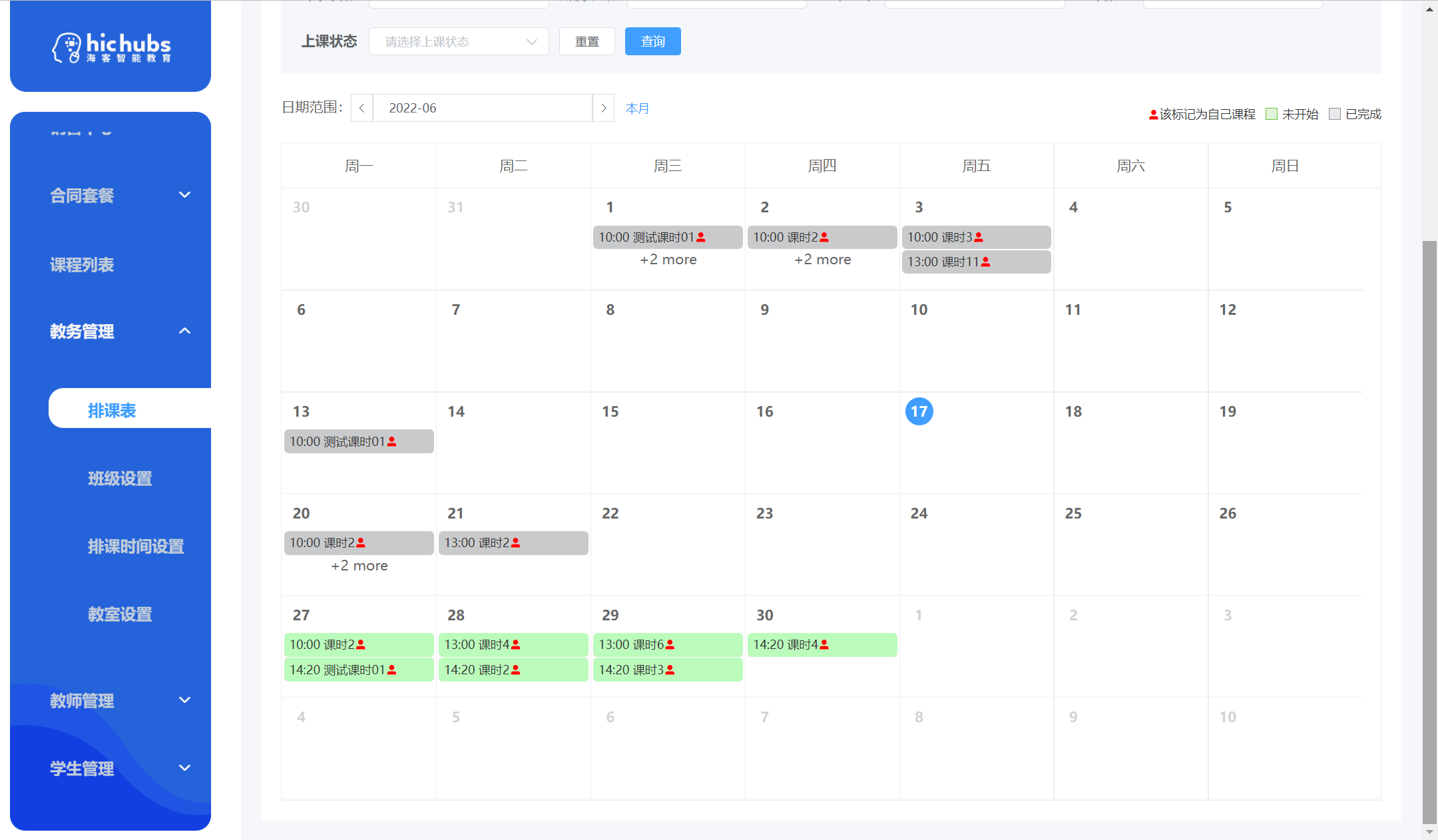Select 班级设置 submenu item
Screen dimensions: 1438x840
tap(120, 479)
